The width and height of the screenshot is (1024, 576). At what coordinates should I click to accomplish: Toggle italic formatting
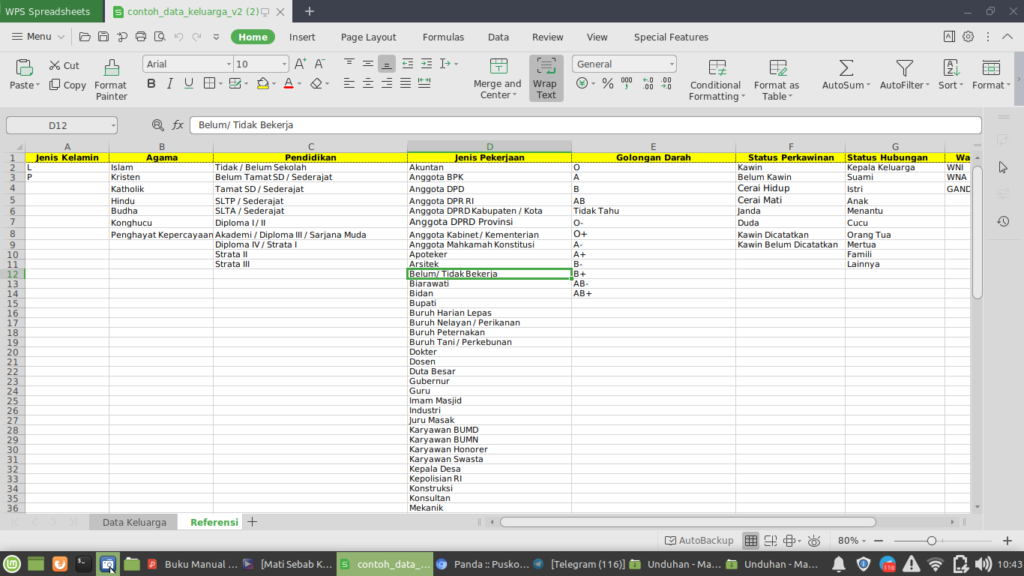tap(170, 84)
